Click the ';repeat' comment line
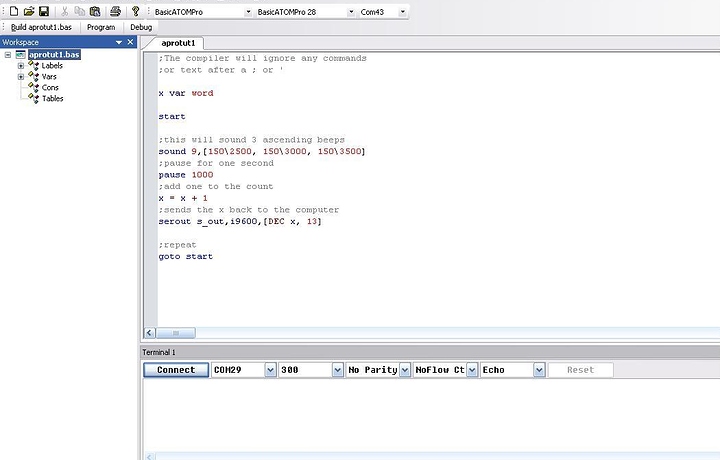This screenshot has width=720, height=460. 177,245
